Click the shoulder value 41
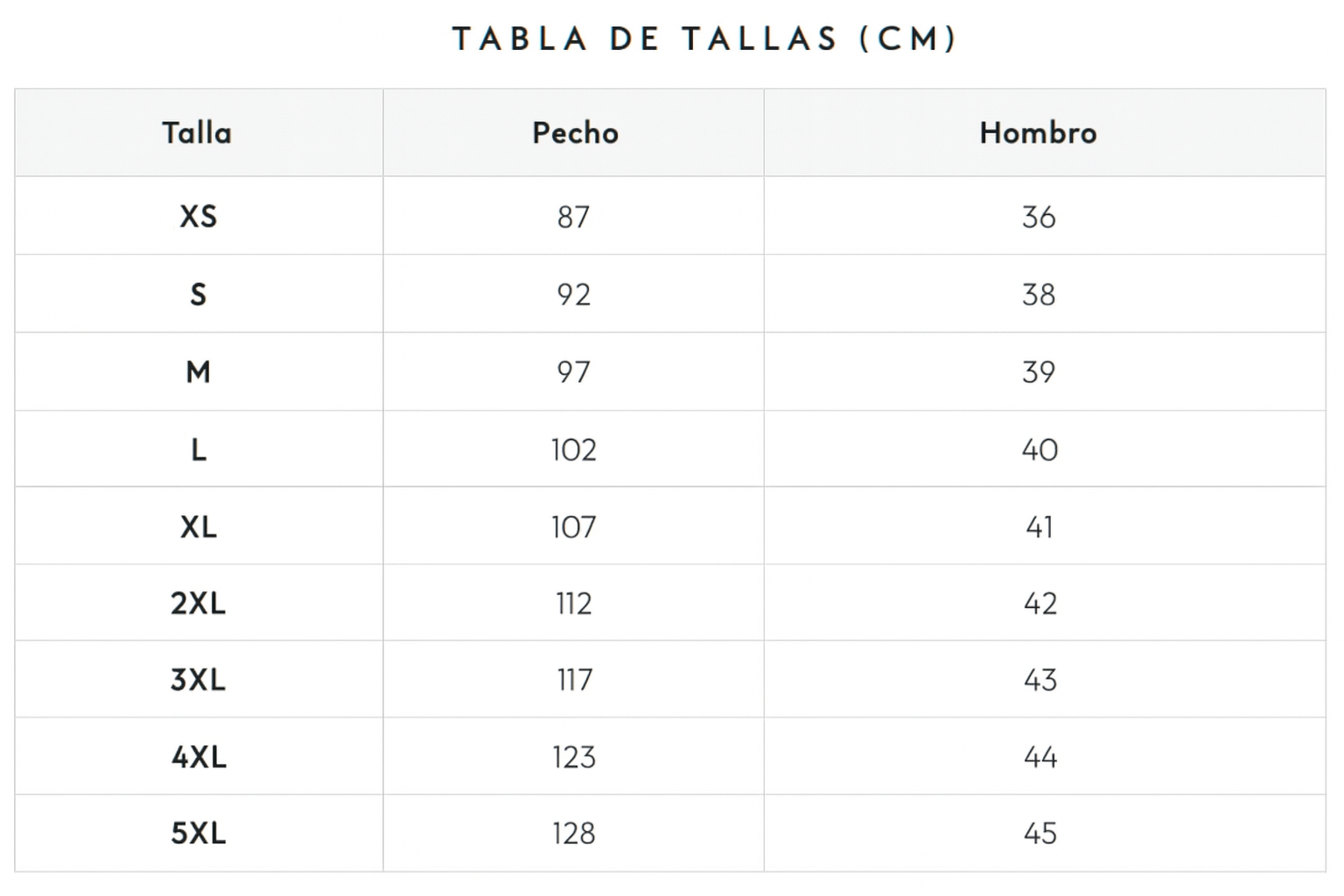Screen dimensions: 1344x896 [1039, 527]
